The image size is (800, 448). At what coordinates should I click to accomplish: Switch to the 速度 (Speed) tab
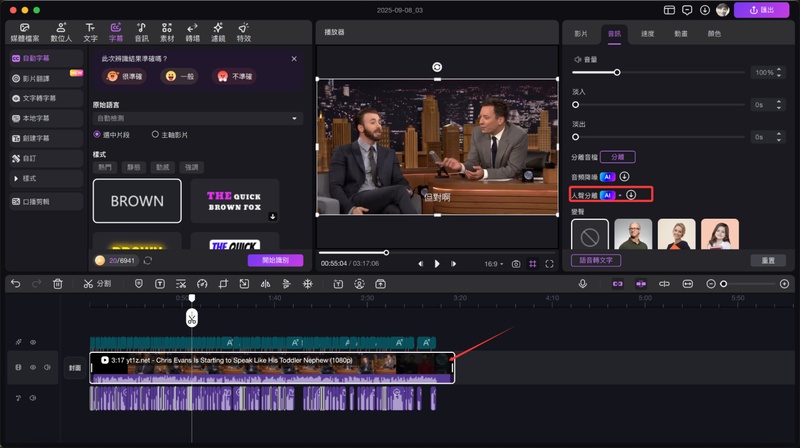coord(648,33)
